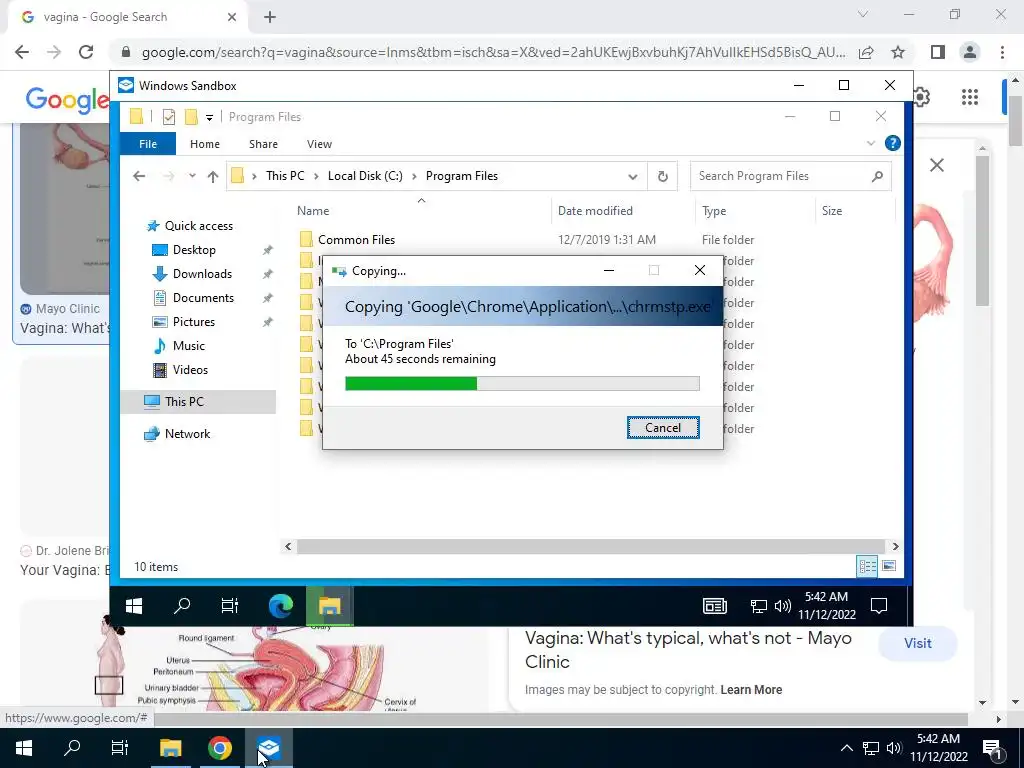
Task: Go back in Chrome browser
Action: pos(22,52)
